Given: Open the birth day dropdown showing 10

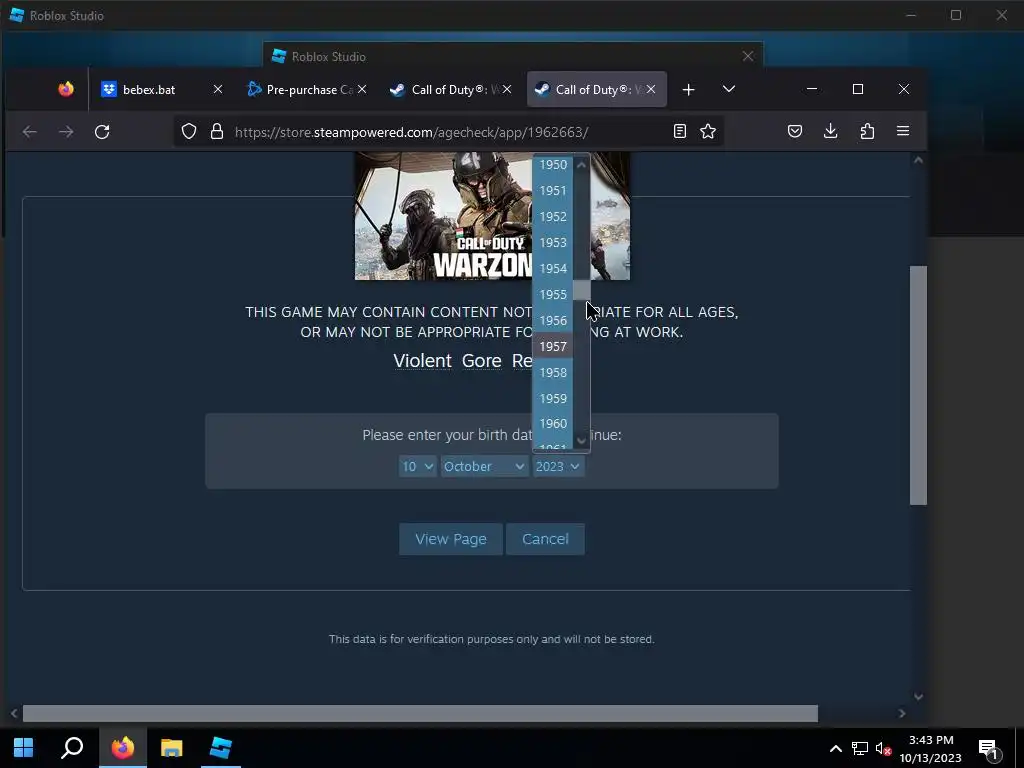Looking at the screenshot, I should point(417,466).
